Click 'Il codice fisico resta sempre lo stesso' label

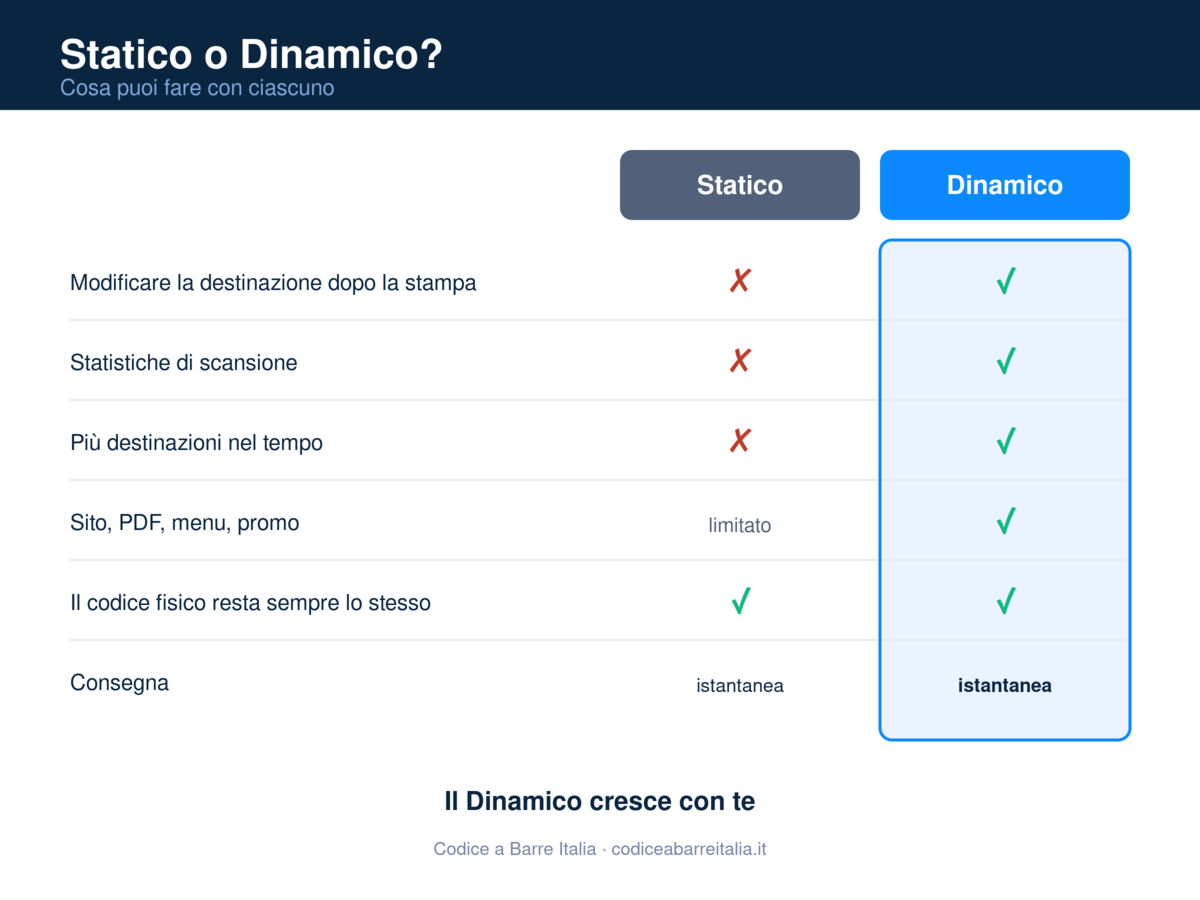pyautogui.click(x=250, y=603)
